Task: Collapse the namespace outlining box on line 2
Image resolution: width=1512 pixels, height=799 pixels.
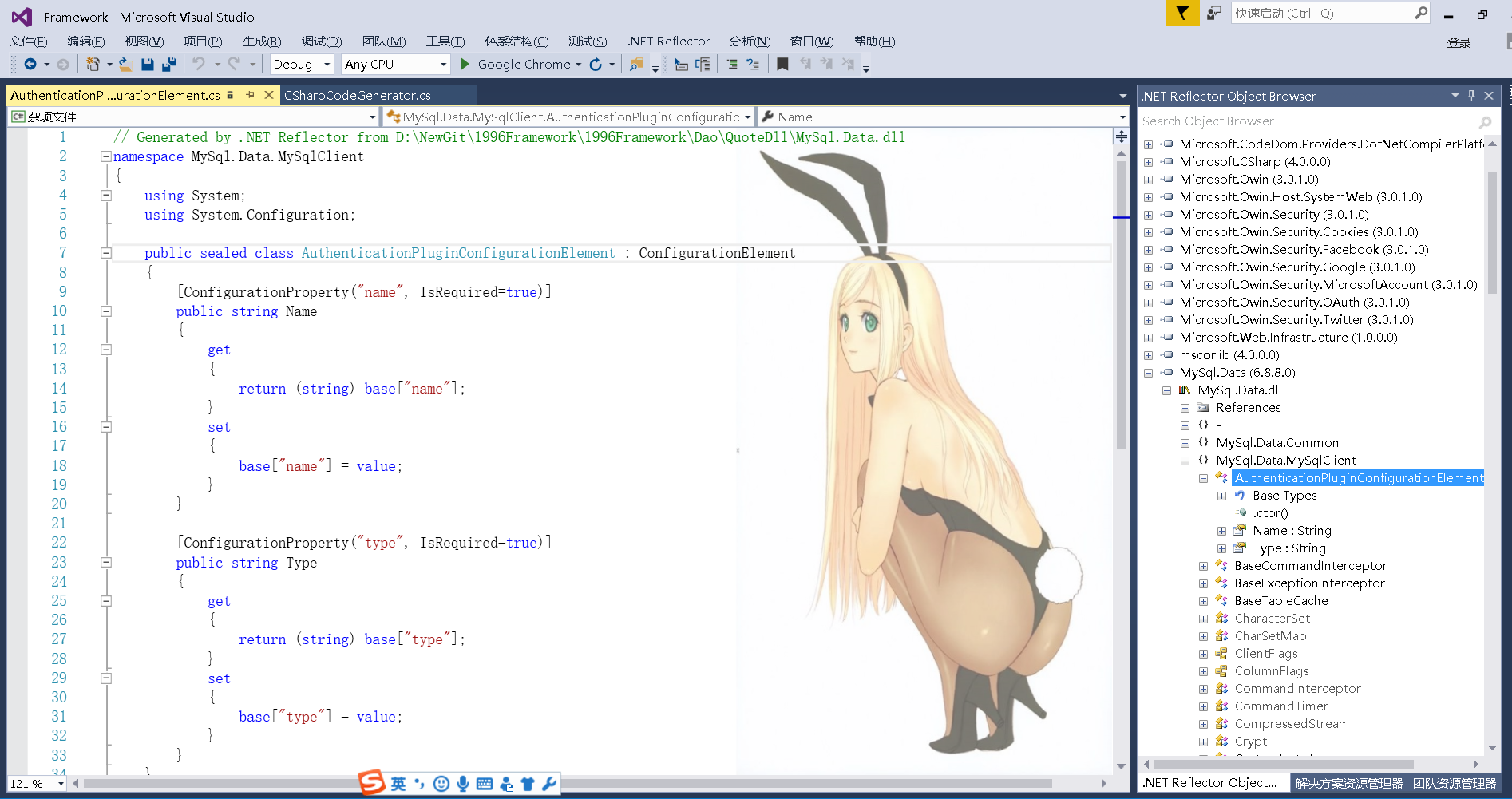Action: (x=106, y=156)
